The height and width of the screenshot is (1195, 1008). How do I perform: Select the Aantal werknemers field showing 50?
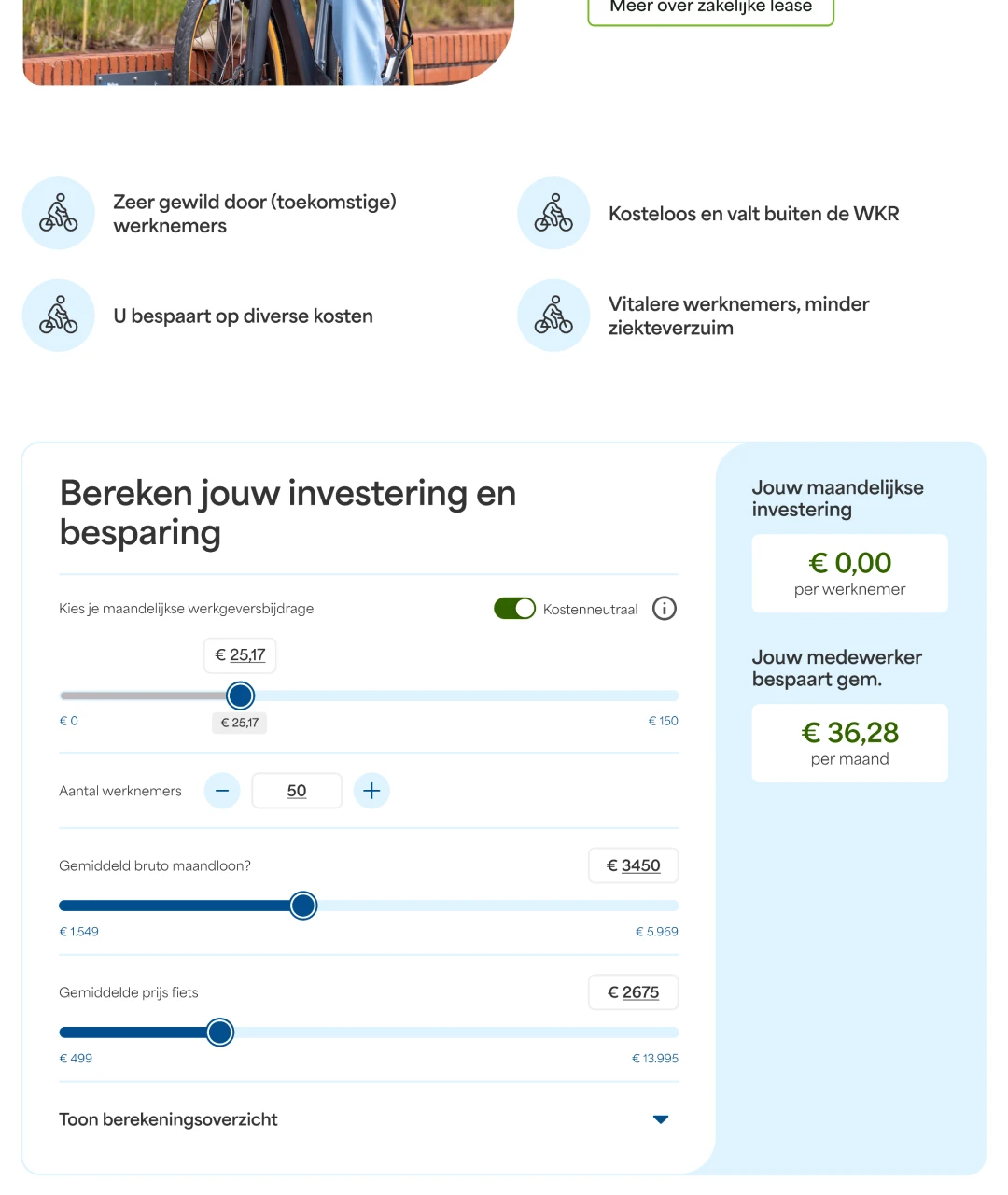(297, 791)
